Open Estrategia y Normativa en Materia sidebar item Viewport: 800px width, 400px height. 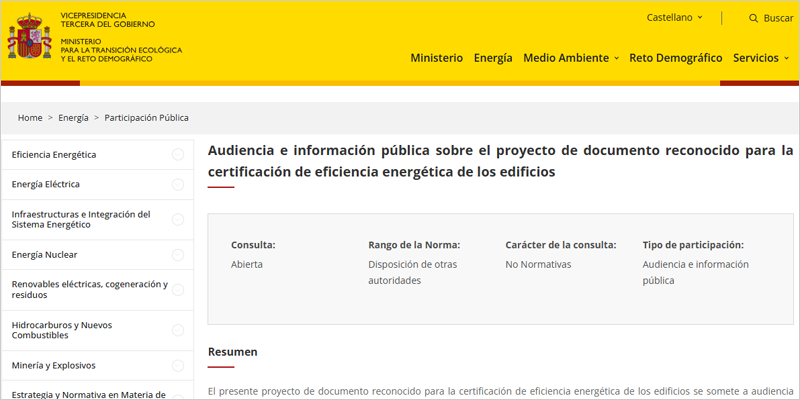click(x=89, y=394)
